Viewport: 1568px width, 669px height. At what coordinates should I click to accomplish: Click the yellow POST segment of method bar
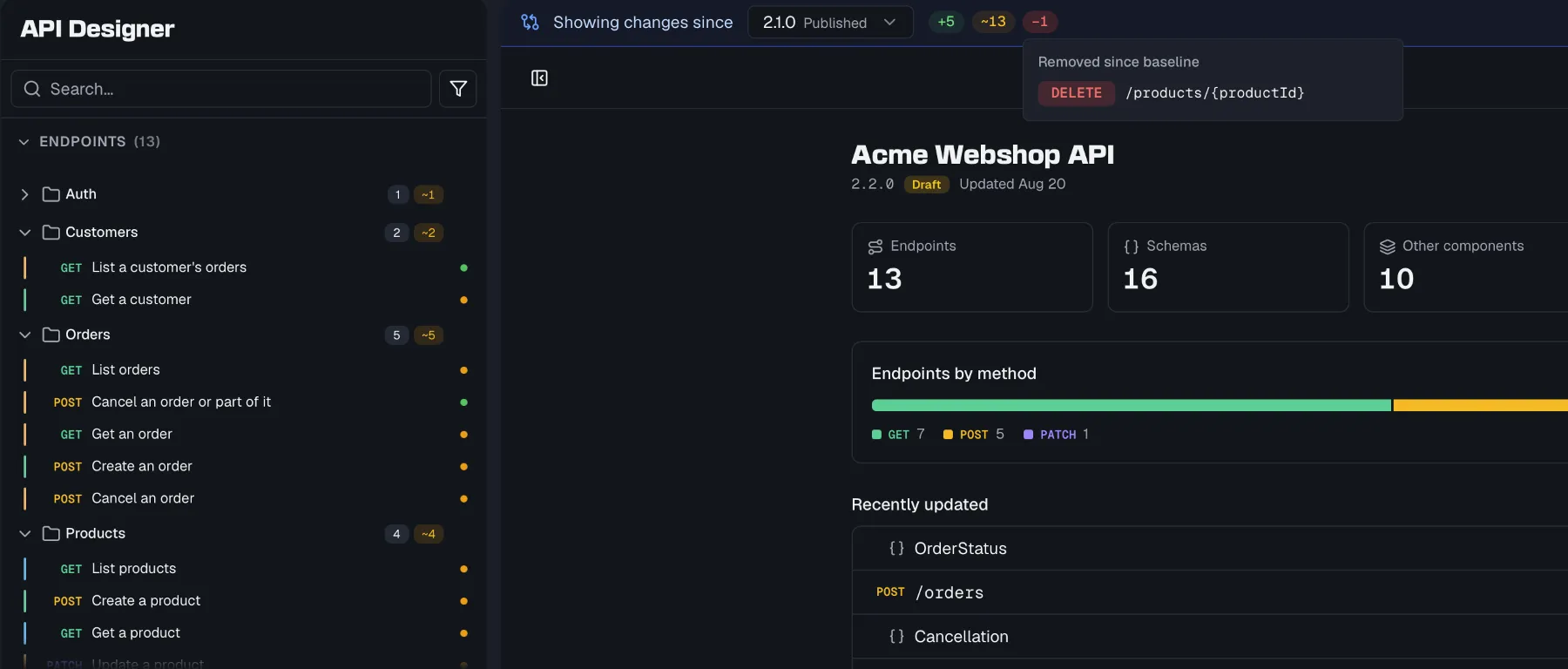1481,405
